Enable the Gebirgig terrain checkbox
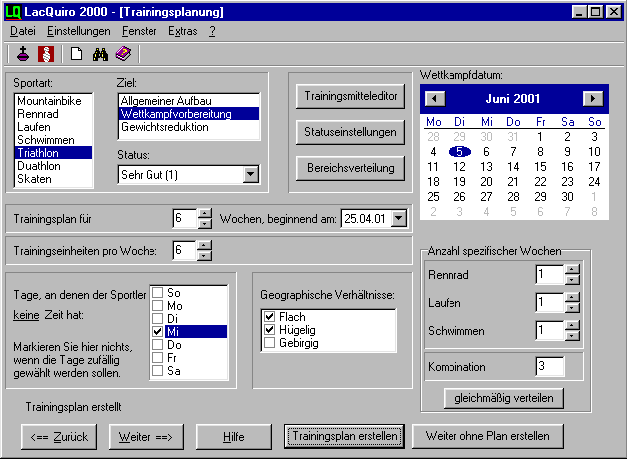 pos(267,343)
